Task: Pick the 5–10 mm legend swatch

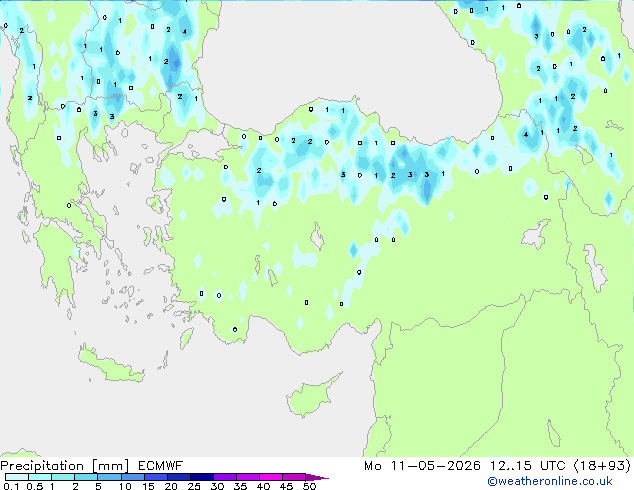Action: tap(109, 477)
